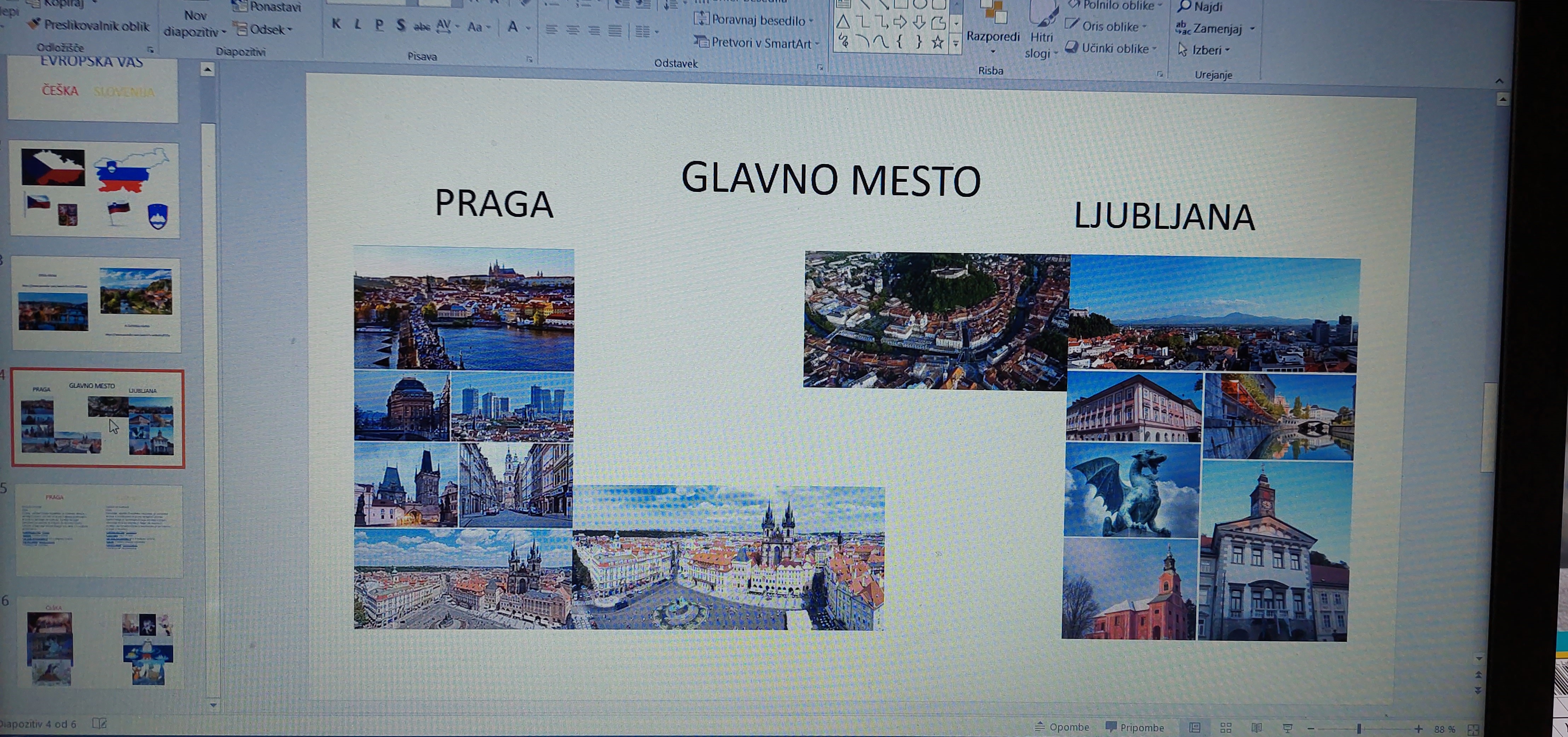Toggle underline with the P button
Image resolution: width=1568 pixels, height=737 pixels.
pyautogui.click(x=379, y=25)
